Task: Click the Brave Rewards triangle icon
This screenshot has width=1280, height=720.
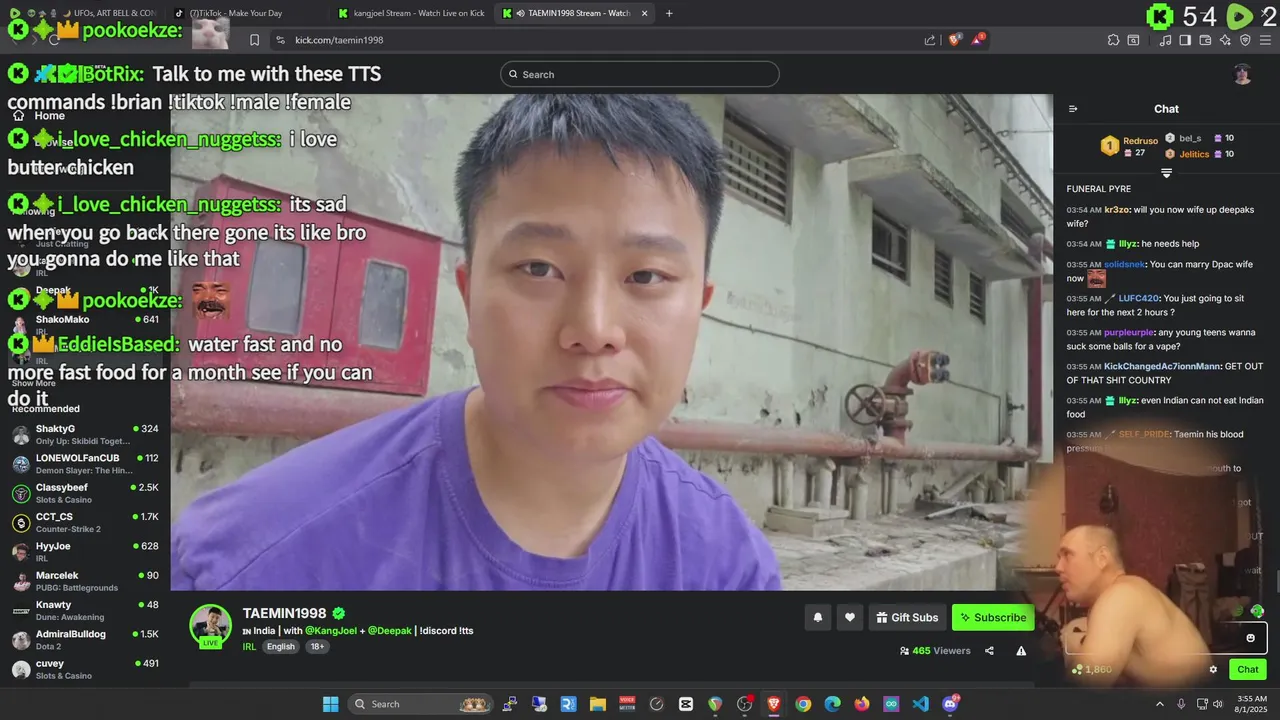Action: point(978,40)
